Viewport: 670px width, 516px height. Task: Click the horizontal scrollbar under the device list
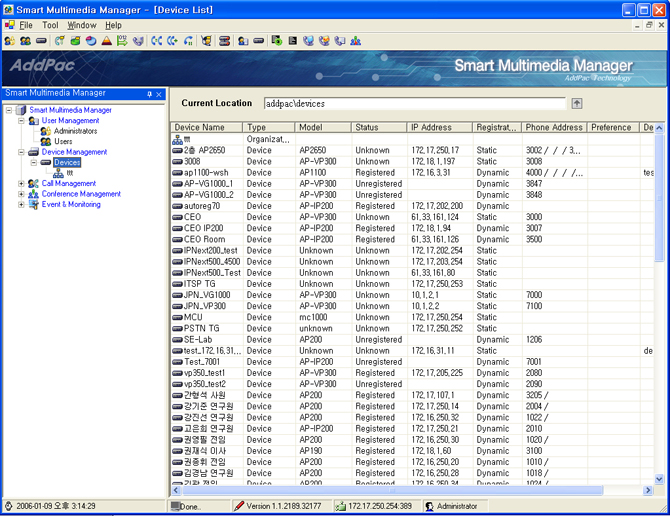coord(400,491)
